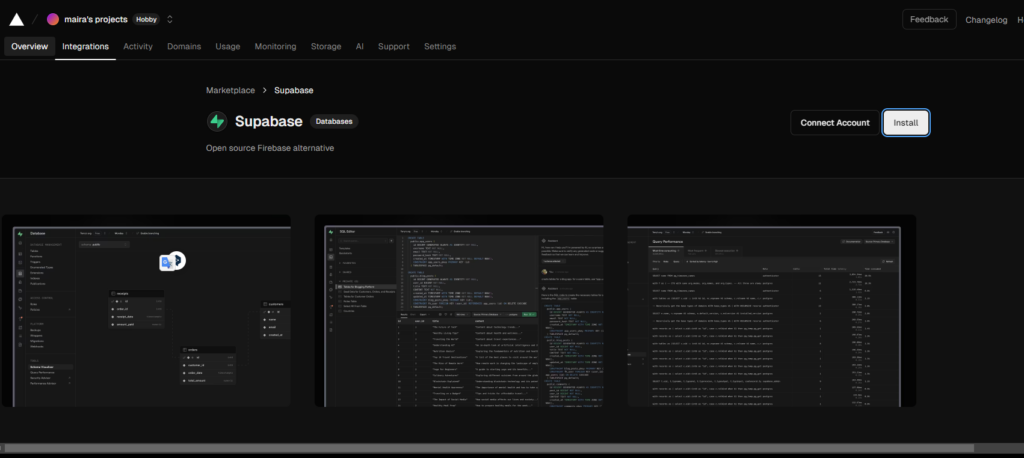Click the Vercel triangle logo

click(16, 20)
